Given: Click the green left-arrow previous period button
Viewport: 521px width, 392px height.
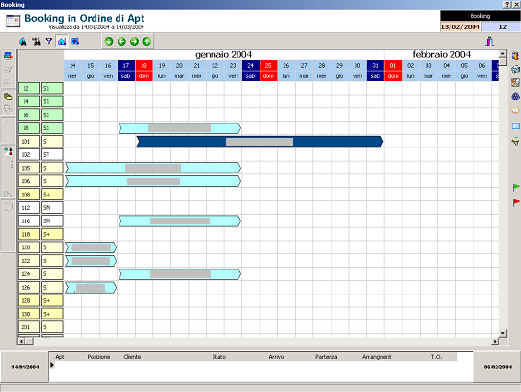Looking at the screenshot, I should click(x=122, y=42).
